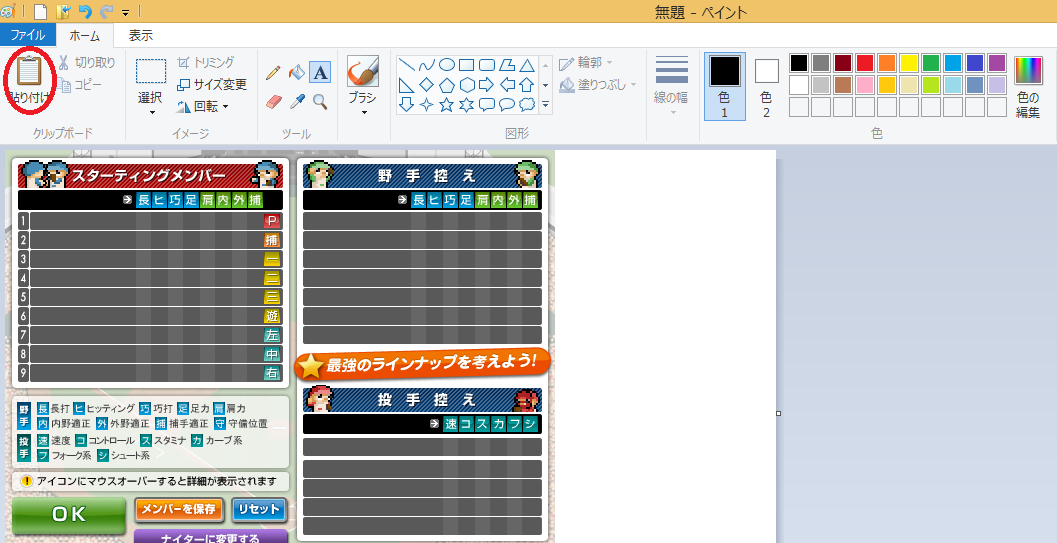Open the ファイル menu tab
1057x543 pixels.
(x=28, y=35)
